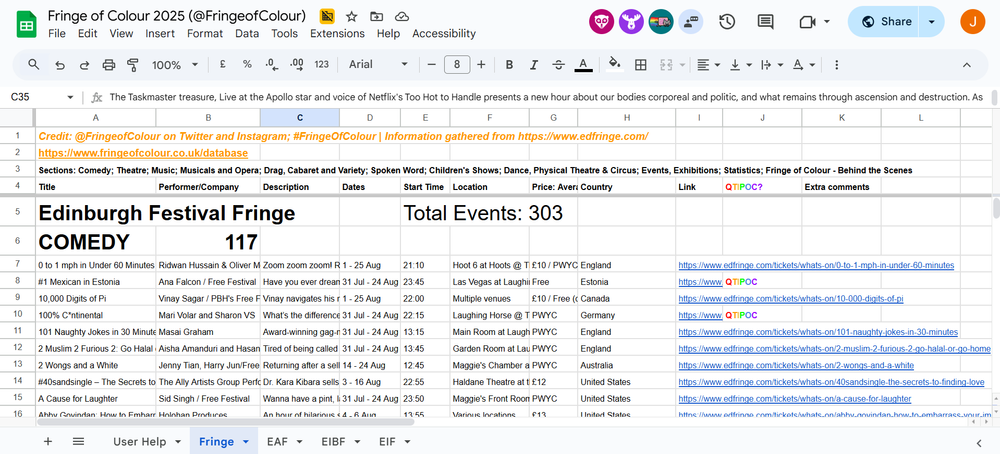Open the fill colour picker

pos(615,64)
